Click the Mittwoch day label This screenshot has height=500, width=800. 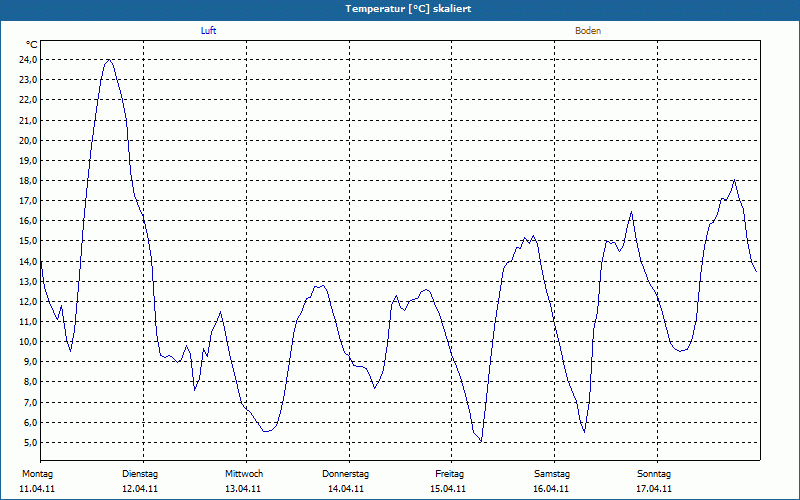[x=244, y=474]
